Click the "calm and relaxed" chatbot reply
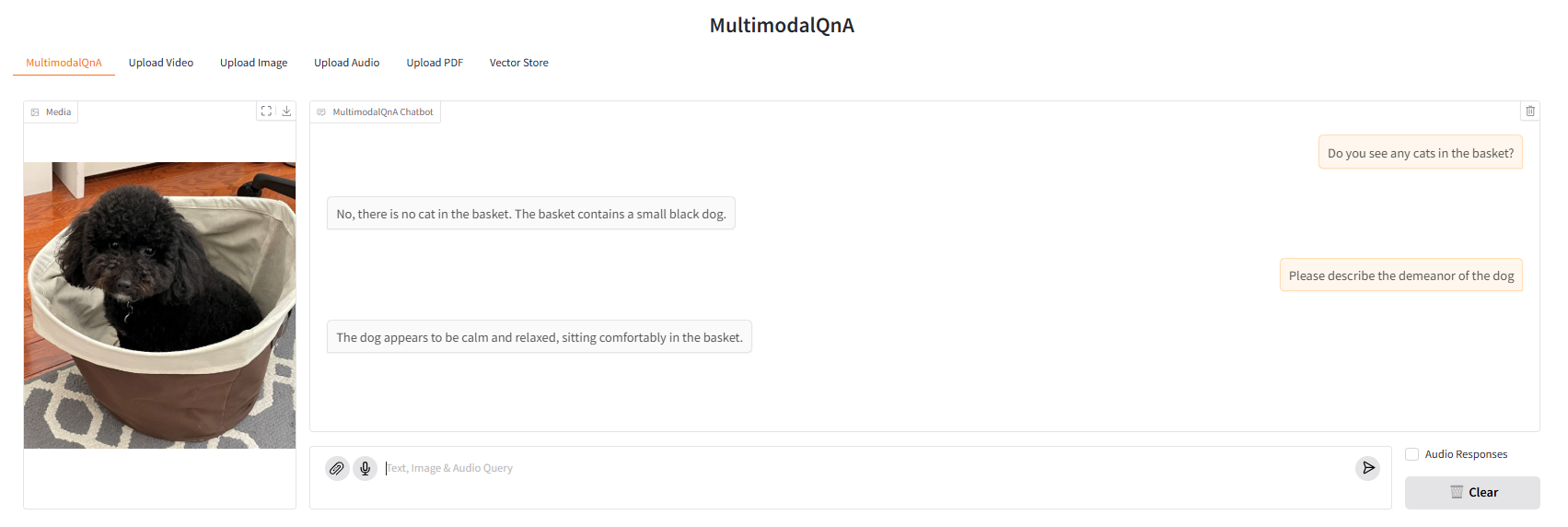 pos(539,337)
